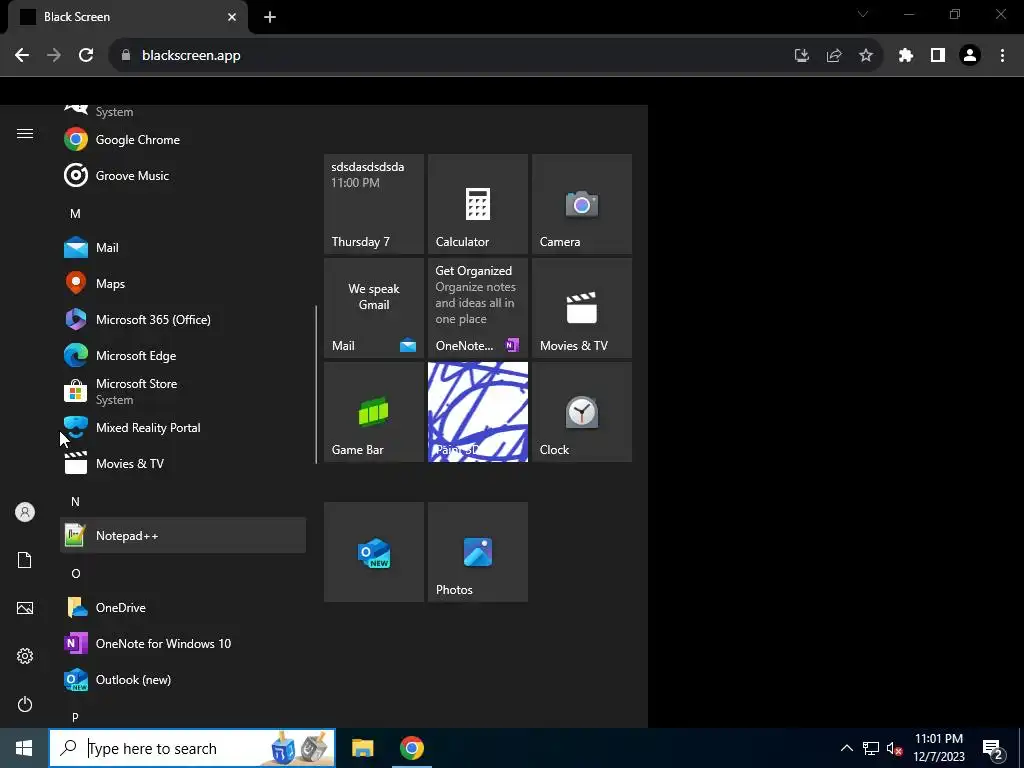The width and height of the screenshot is (1024, 768).
Task: Open Pictures from the Start sidebar
Action: click(x=25, y=608)
